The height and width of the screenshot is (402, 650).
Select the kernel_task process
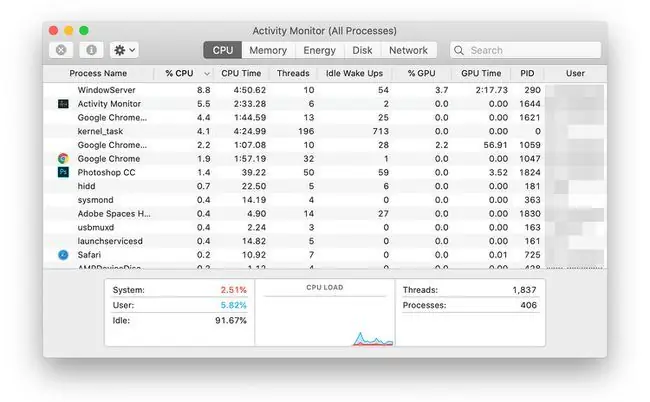click(x=100, y=131)
